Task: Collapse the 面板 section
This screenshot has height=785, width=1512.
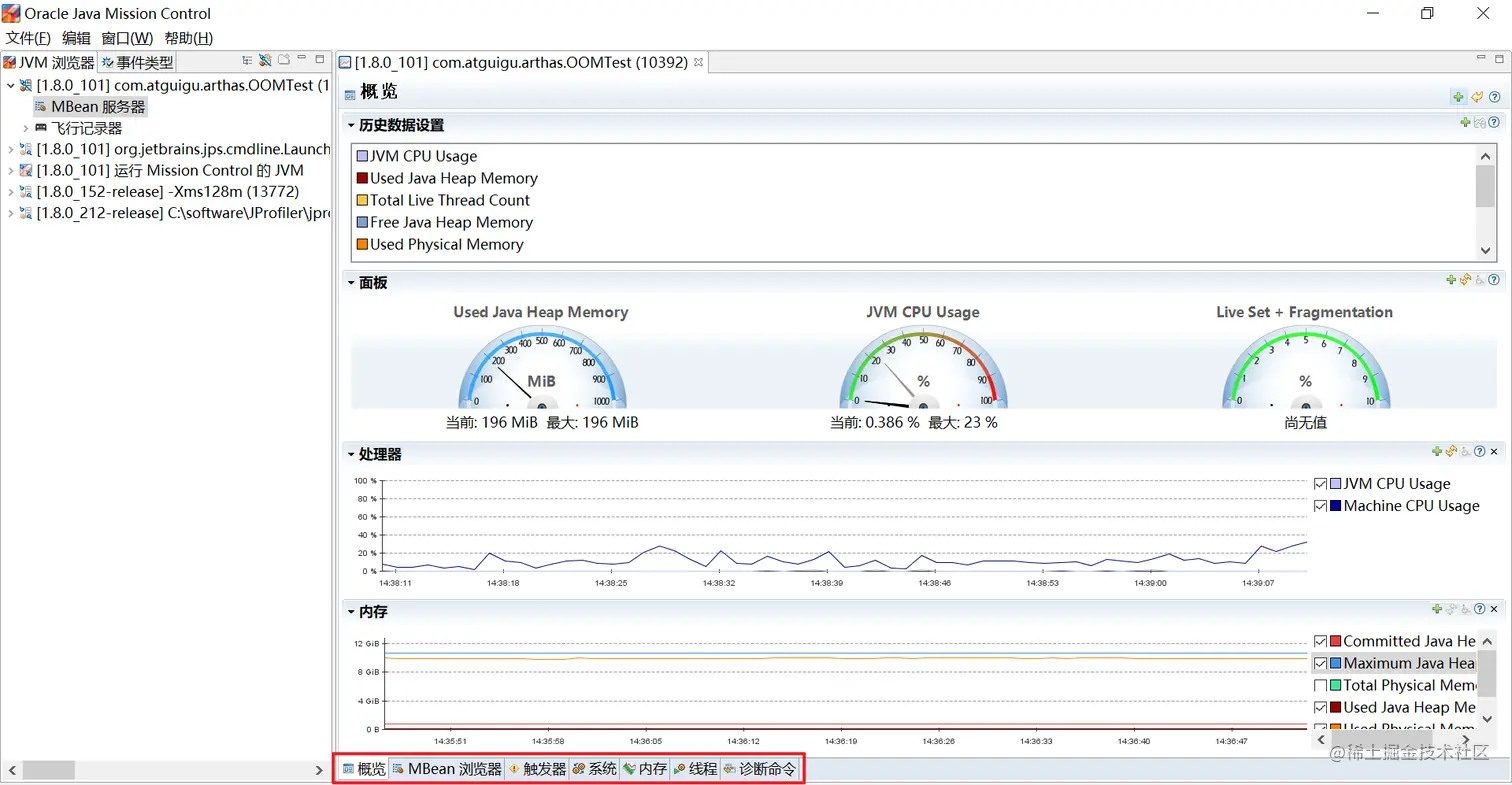Action: point(352,283)
